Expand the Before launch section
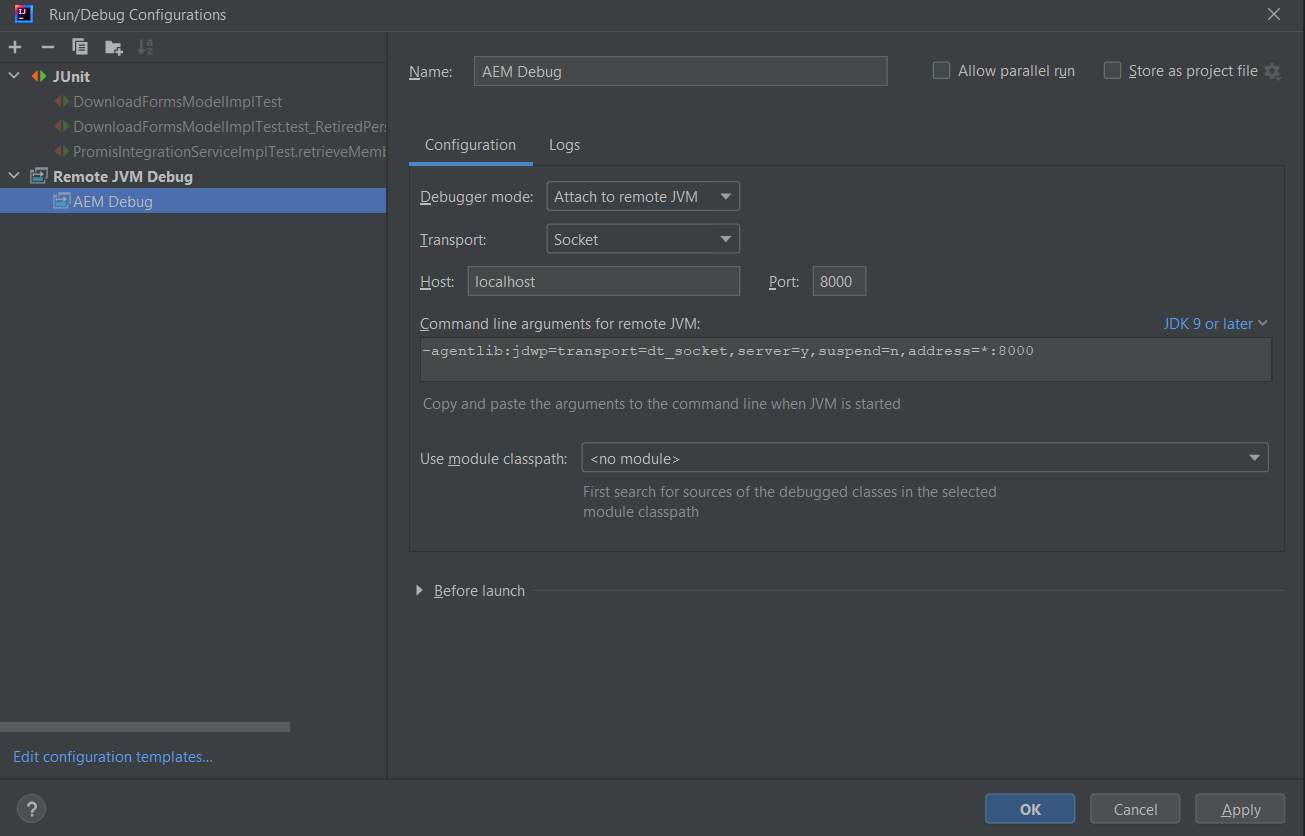Screen dimensions: 1305x836 (x=419, y=591)
